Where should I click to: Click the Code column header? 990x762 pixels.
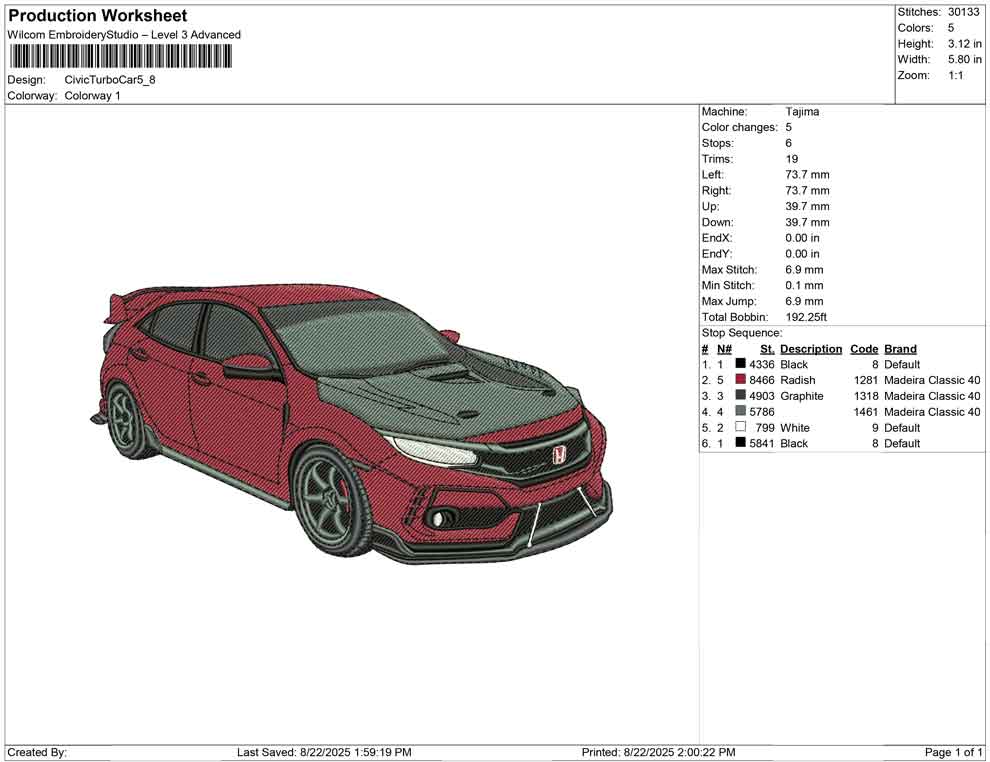[863, 349]
